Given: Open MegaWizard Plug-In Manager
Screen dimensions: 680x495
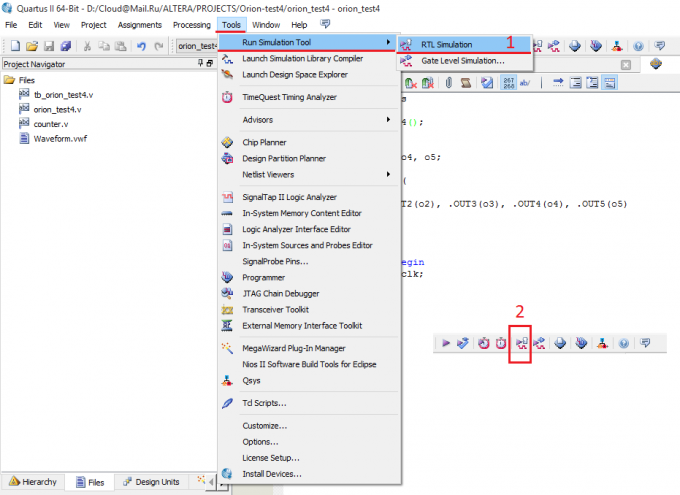Looking at the screenshot, I should [x=309, y=348].
